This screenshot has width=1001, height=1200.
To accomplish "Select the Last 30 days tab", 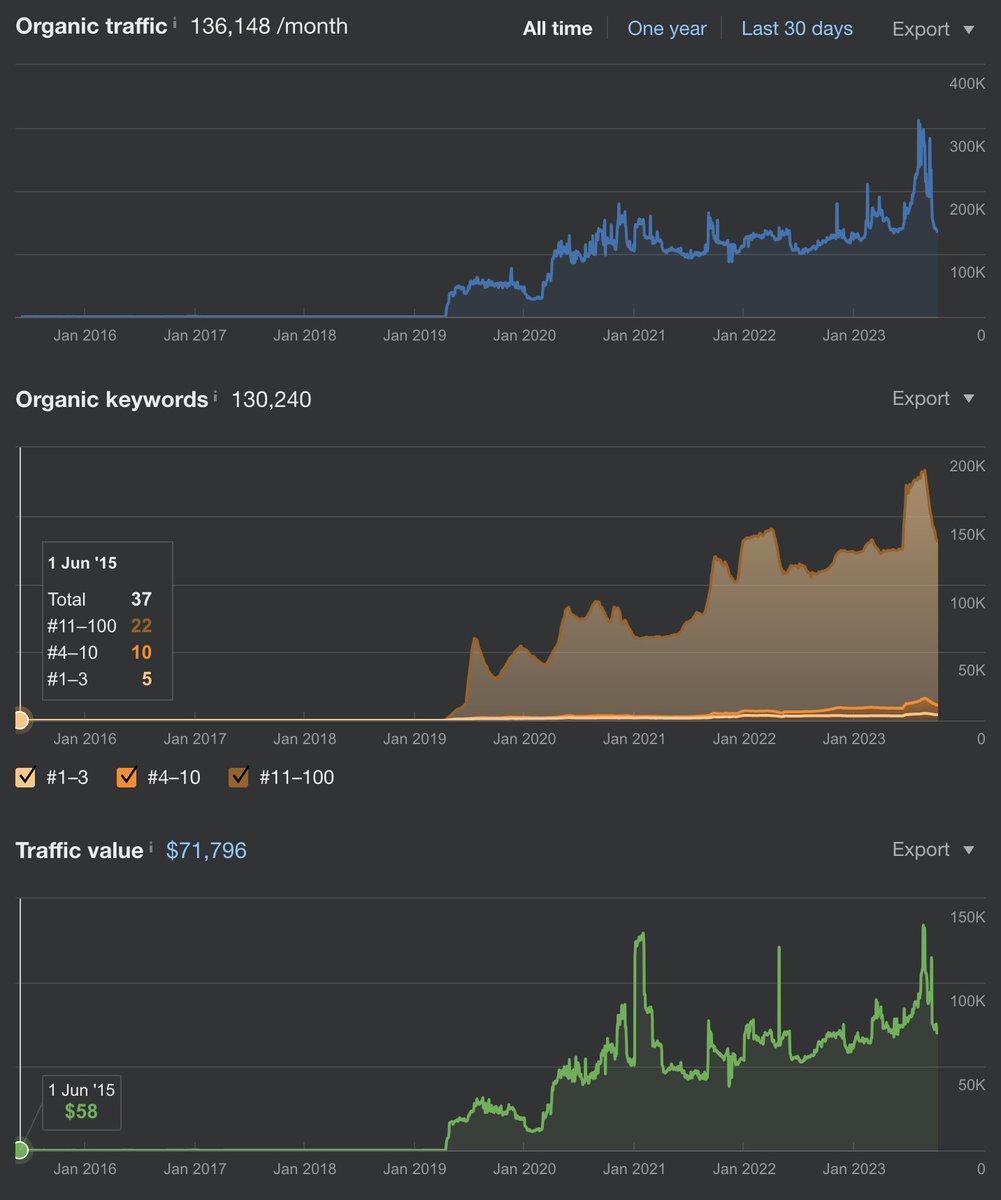I will [797, 29].
